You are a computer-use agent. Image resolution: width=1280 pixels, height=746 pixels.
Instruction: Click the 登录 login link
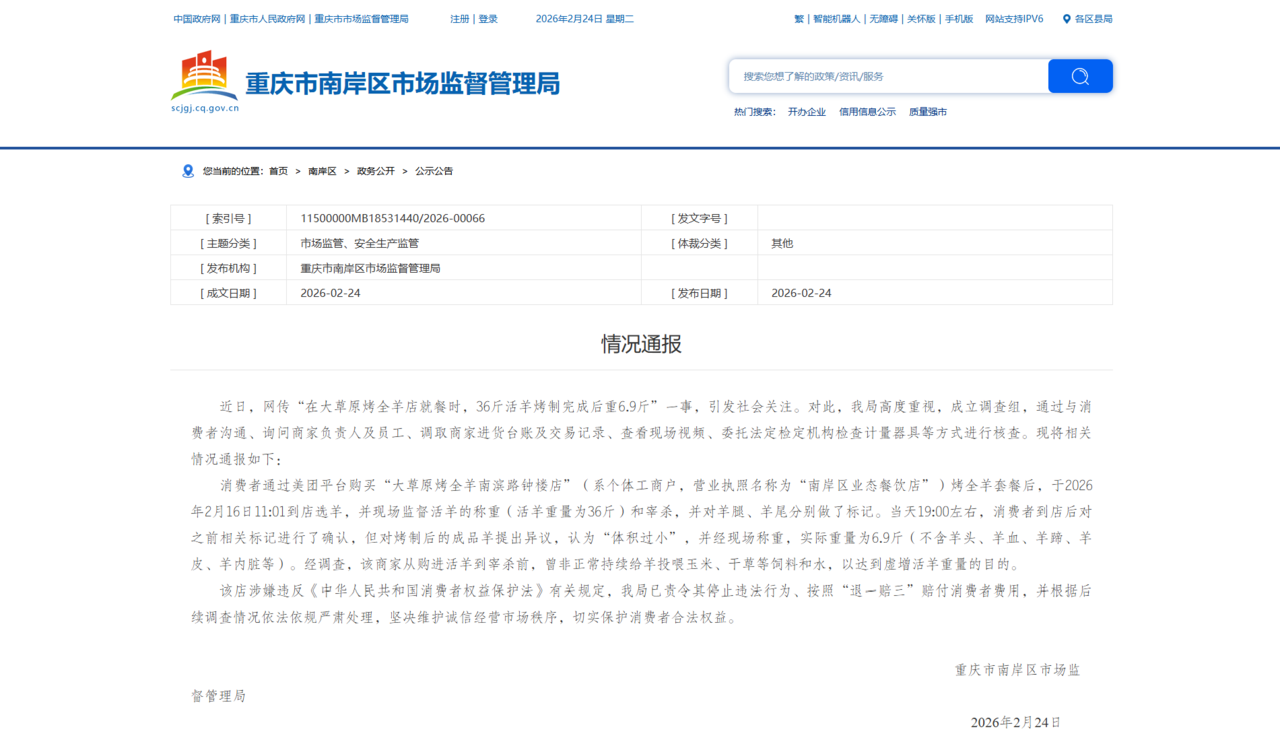pos(488,19)
